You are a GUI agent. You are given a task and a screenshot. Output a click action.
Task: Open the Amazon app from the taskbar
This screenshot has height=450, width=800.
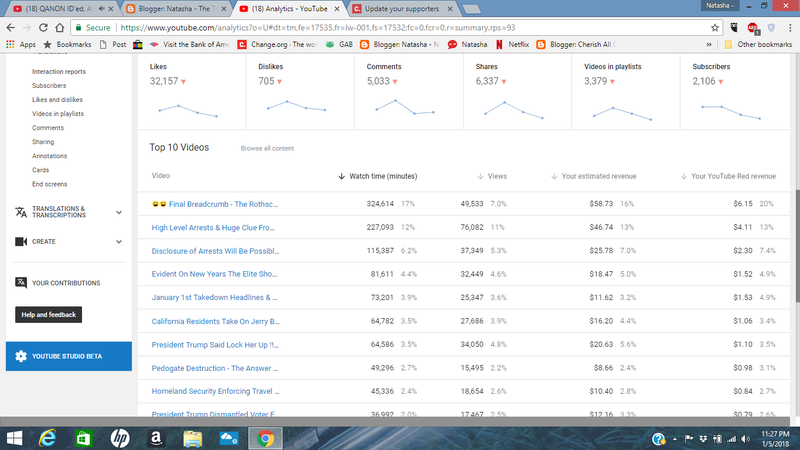(x=158, y=438)
